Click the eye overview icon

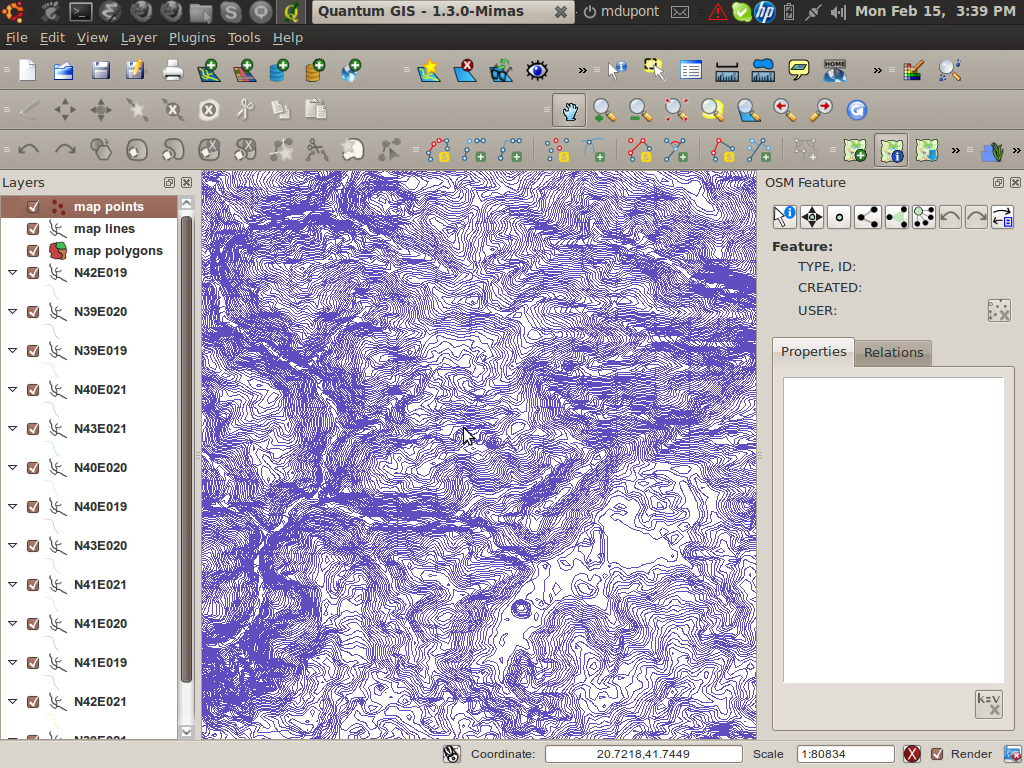coord(537,70)
